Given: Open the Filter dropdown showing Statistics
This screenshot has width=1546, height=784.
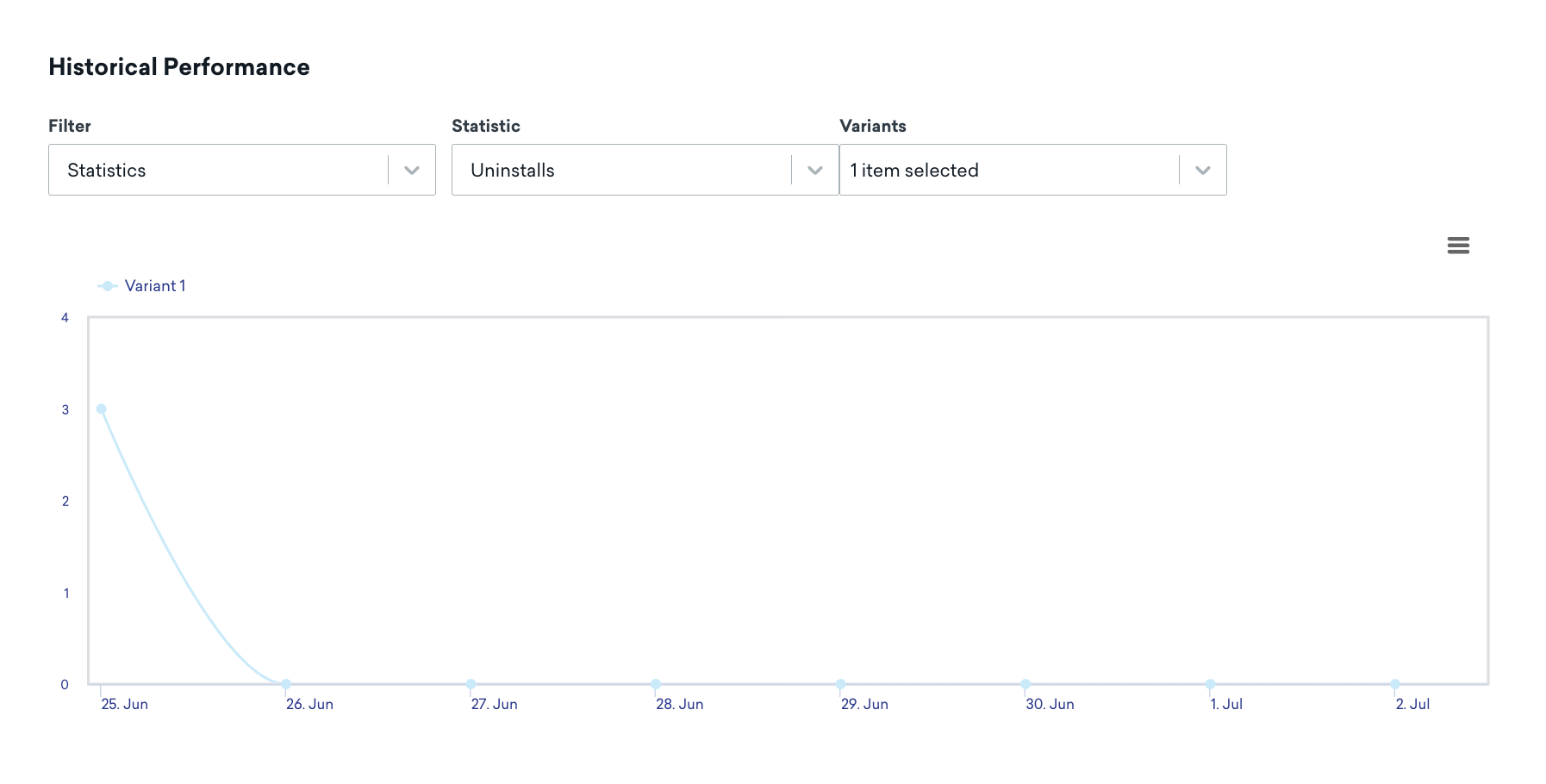Looking at the screenshot, I should [x=242, y=170].
